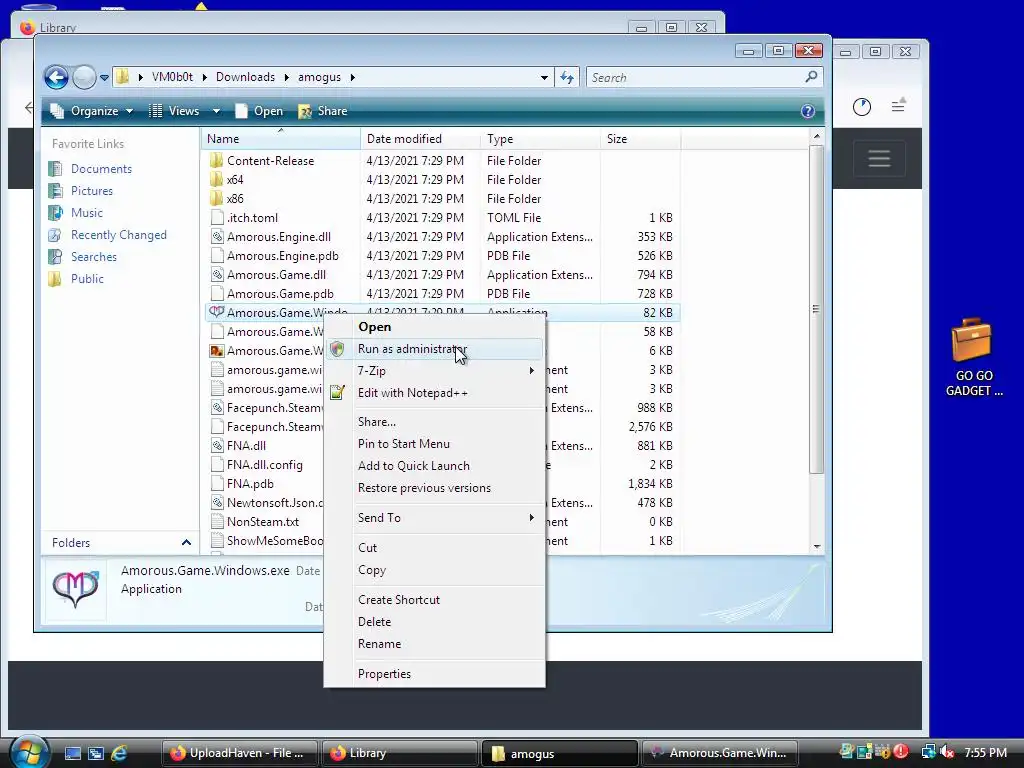Viewport: 1024px width, 768px height.
Task: Expand the 7-Zip submenu
Action: (x=434, y=371)
